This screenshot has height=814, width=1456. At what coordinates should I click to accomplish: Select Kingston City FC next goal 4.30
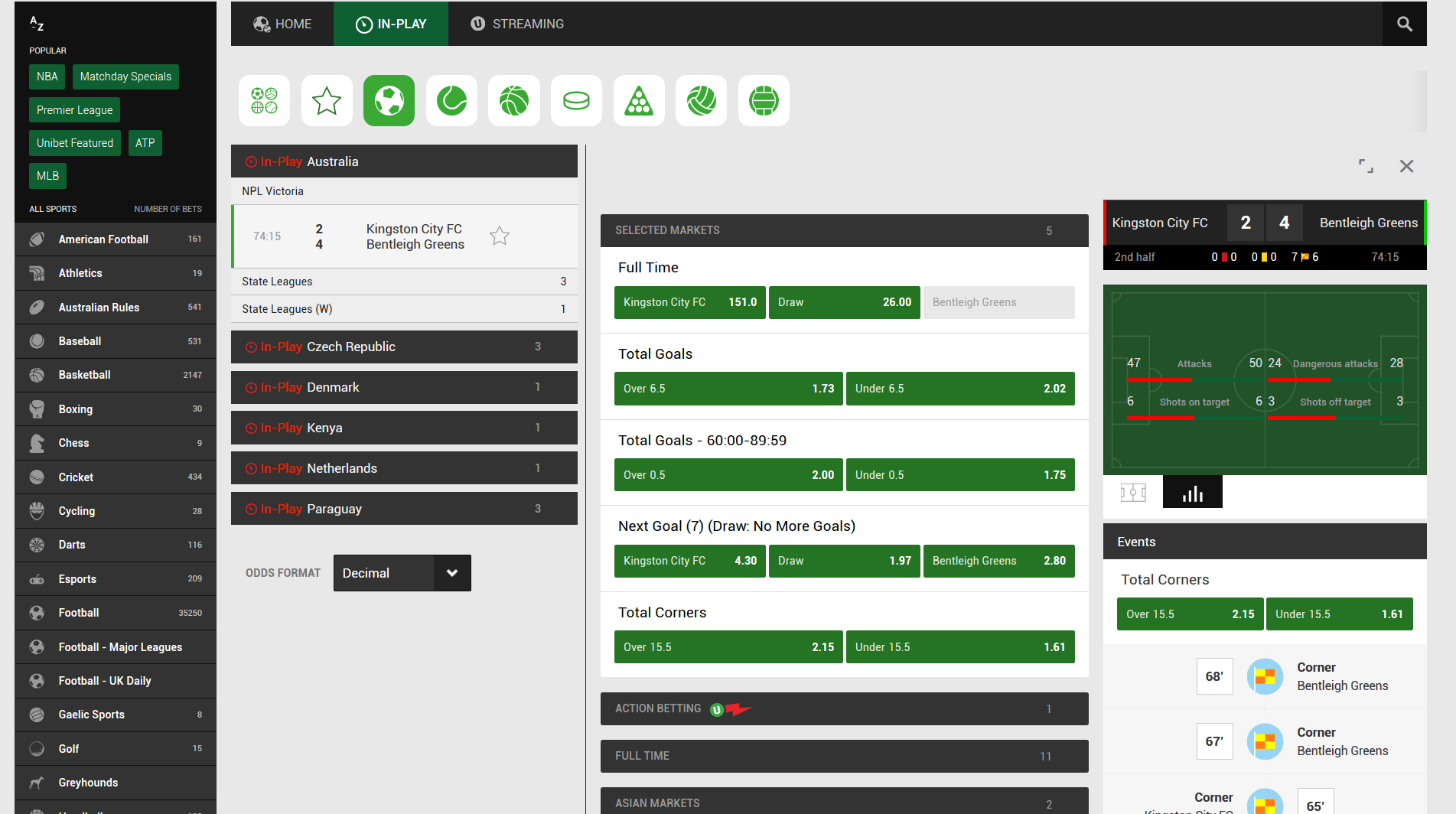coord(689,561)
